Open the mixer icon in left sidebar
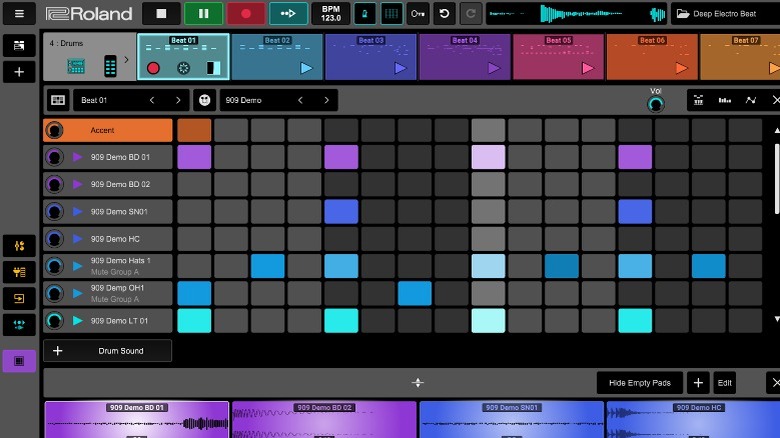 pyautogui.click(x=19, y=247)
